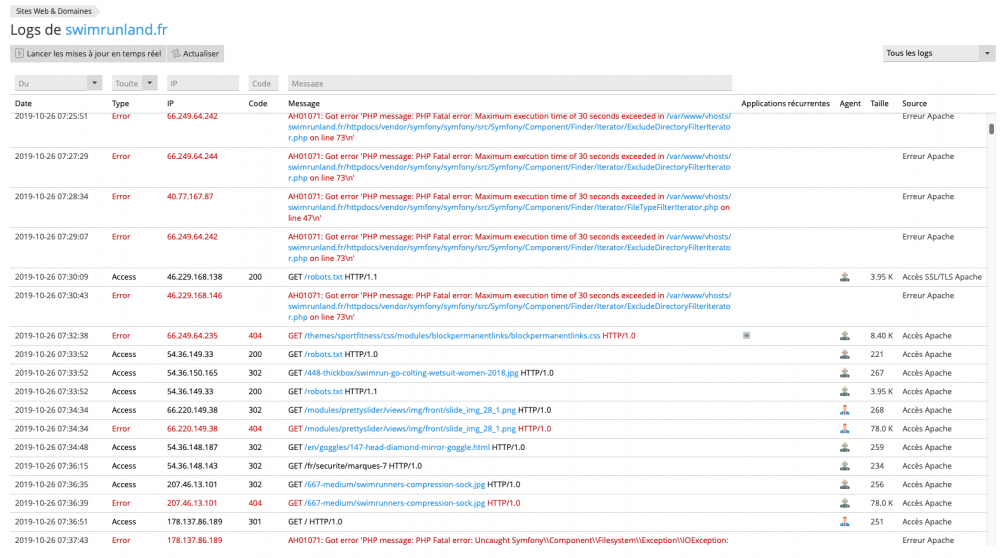Screen dimensions: 1000x558
Task: Focus the IP filter field
Action: [203, 83]
